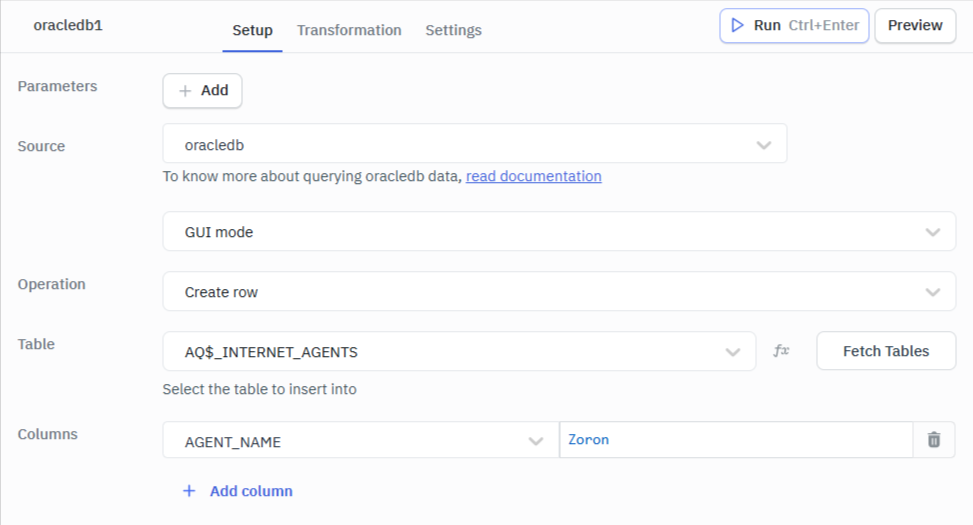Click the Table label
Image resolution: width=973 pixels, height=525 pixels.
tap(36, 344)
